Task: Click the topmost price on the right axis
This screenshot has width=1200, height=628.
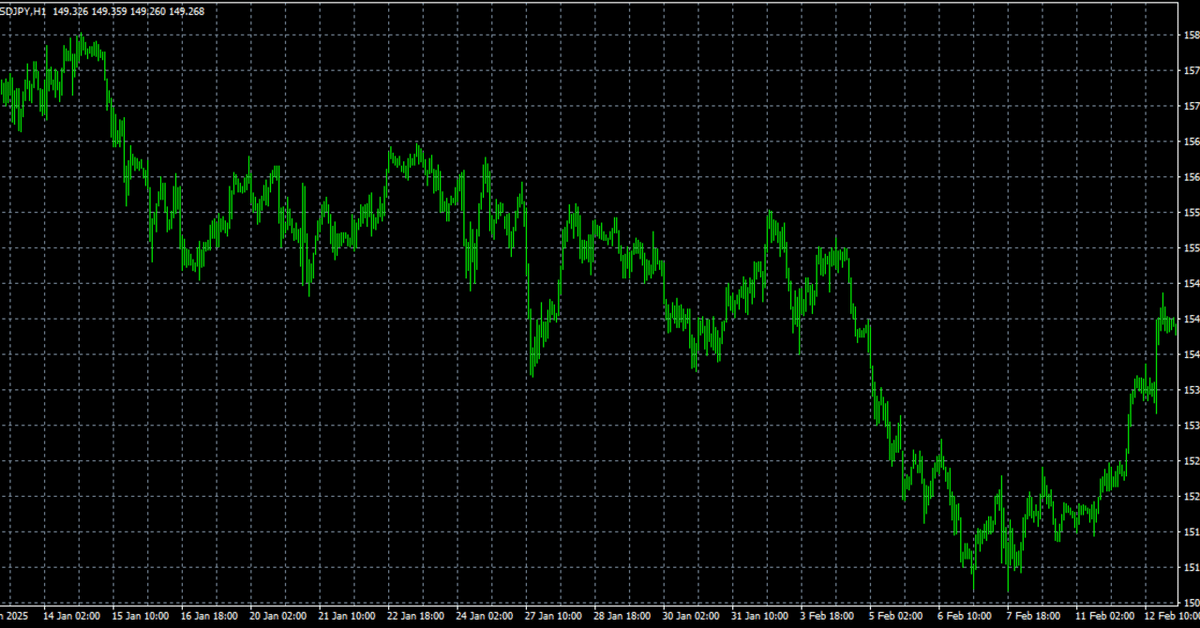Action: tap(1190, 33)
